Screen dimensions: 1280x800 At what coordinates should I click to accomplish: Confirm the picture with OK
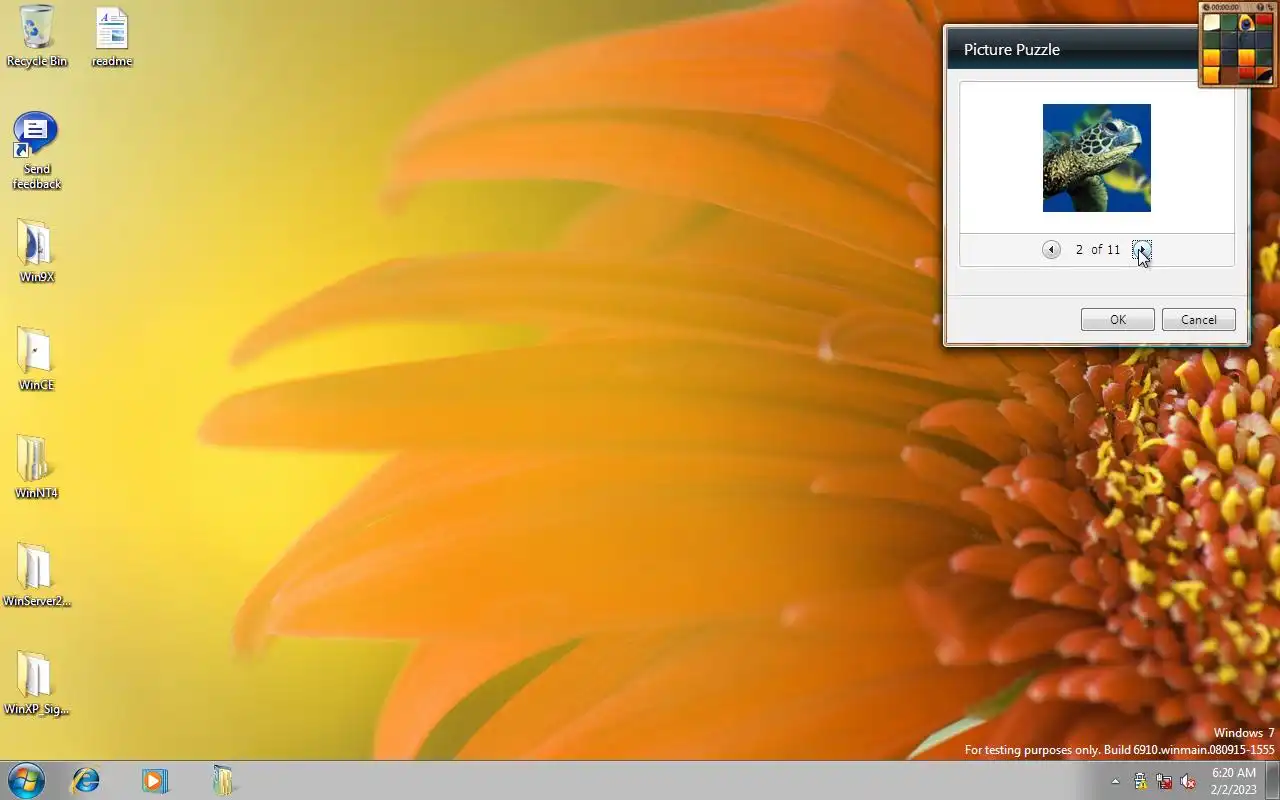point(1118,320)
